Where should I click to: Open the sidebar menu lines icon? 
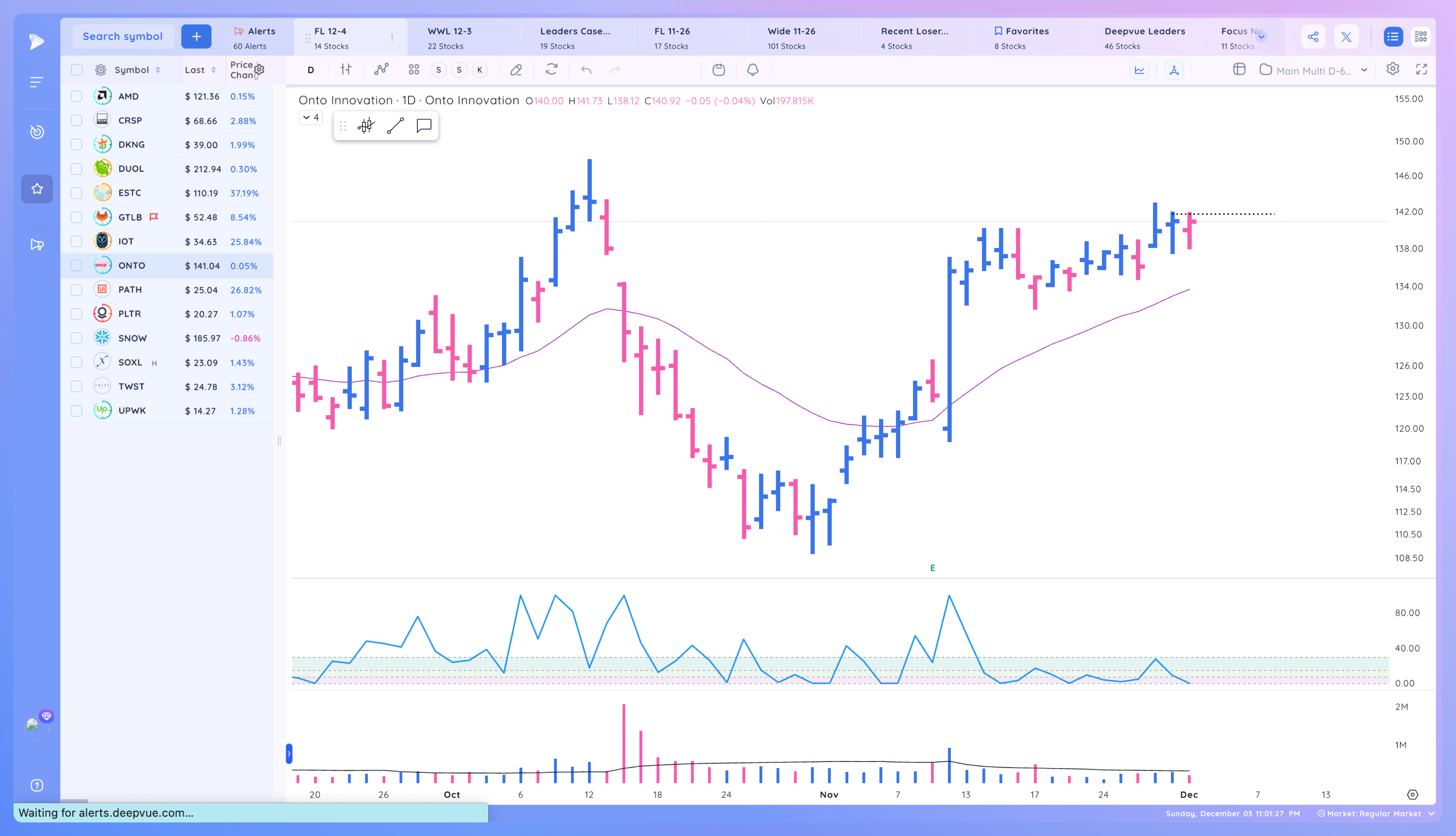coord(37,82)
